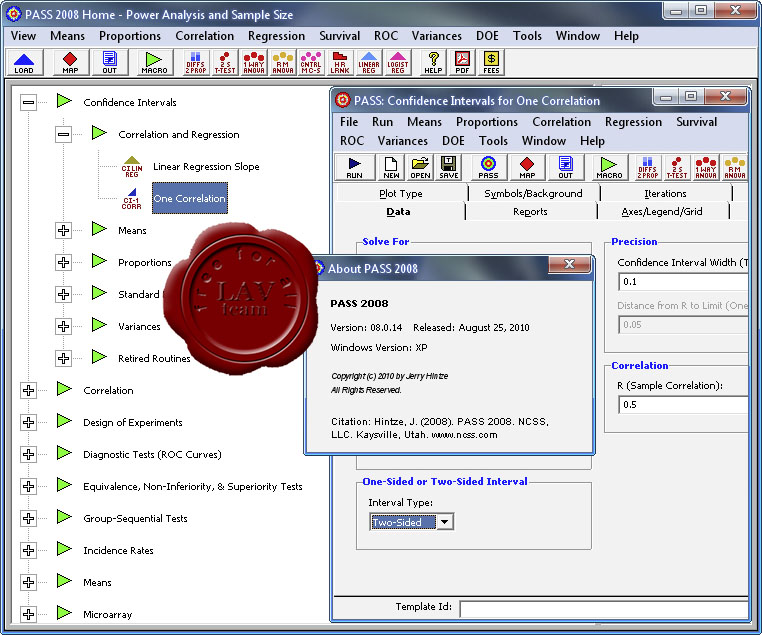The height and width of the screenshot is (635, 762).
Task: Click the green arrow icon beside Correlation
Action: [64, 389]
